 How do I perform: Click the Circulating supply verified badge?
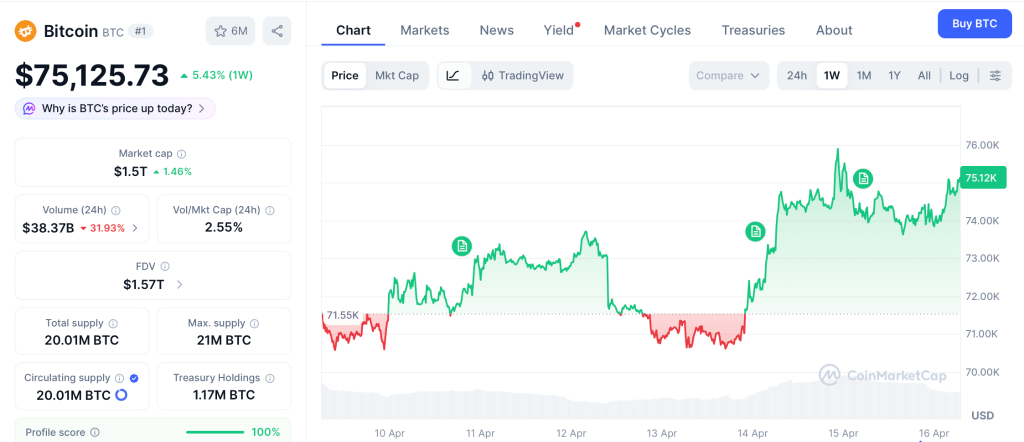coord(134,378)
